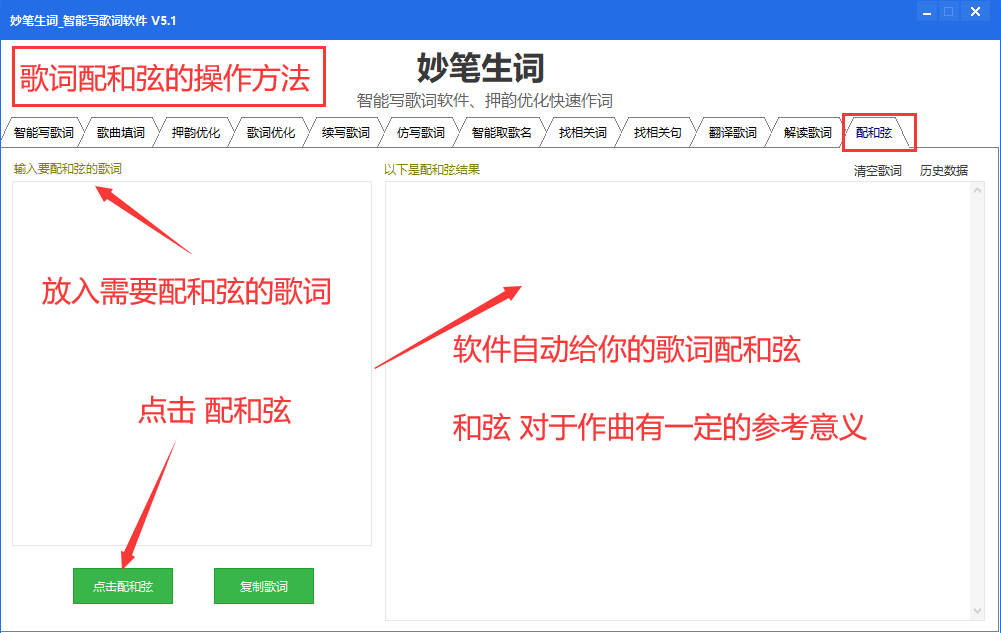Switch to the 找相关句 tab

[x=657, y=133]
